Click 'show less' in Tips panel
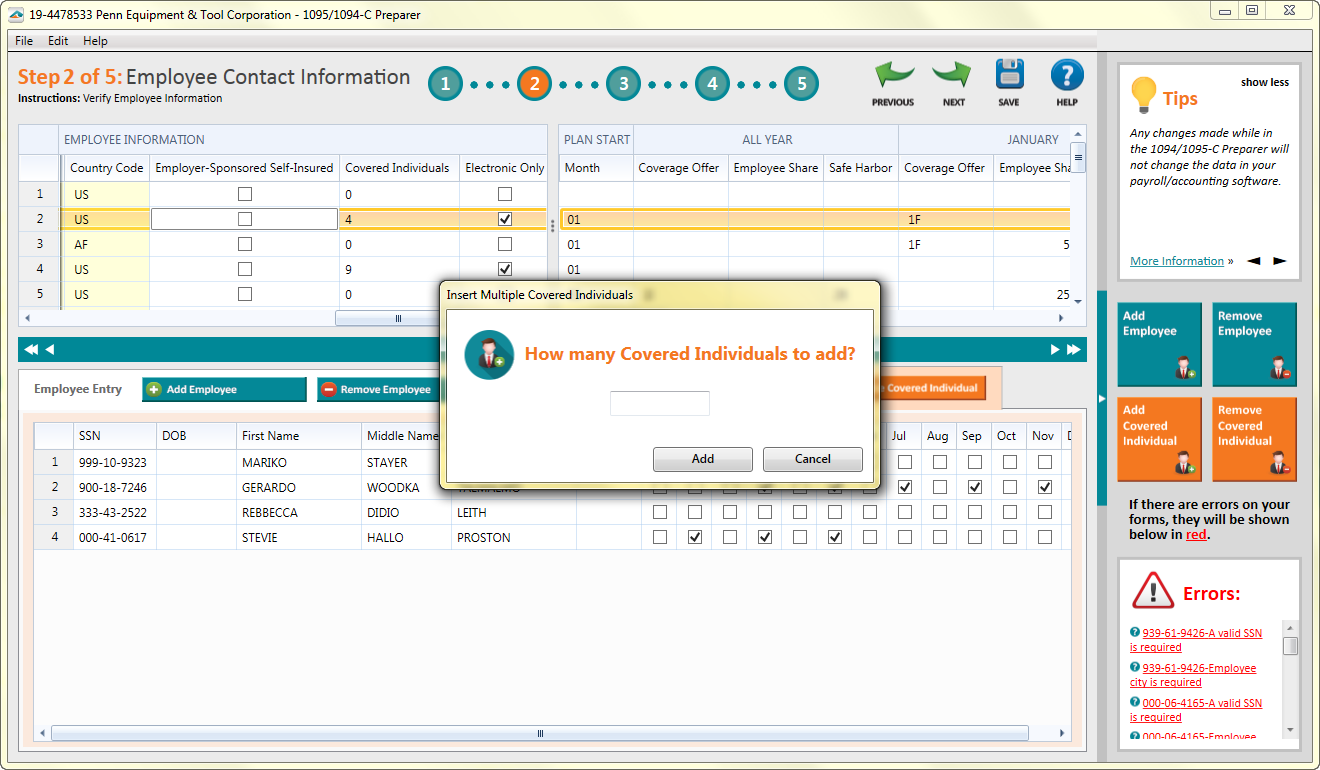This screenshot has height=770, width=1320. [x=1264, y=82]
